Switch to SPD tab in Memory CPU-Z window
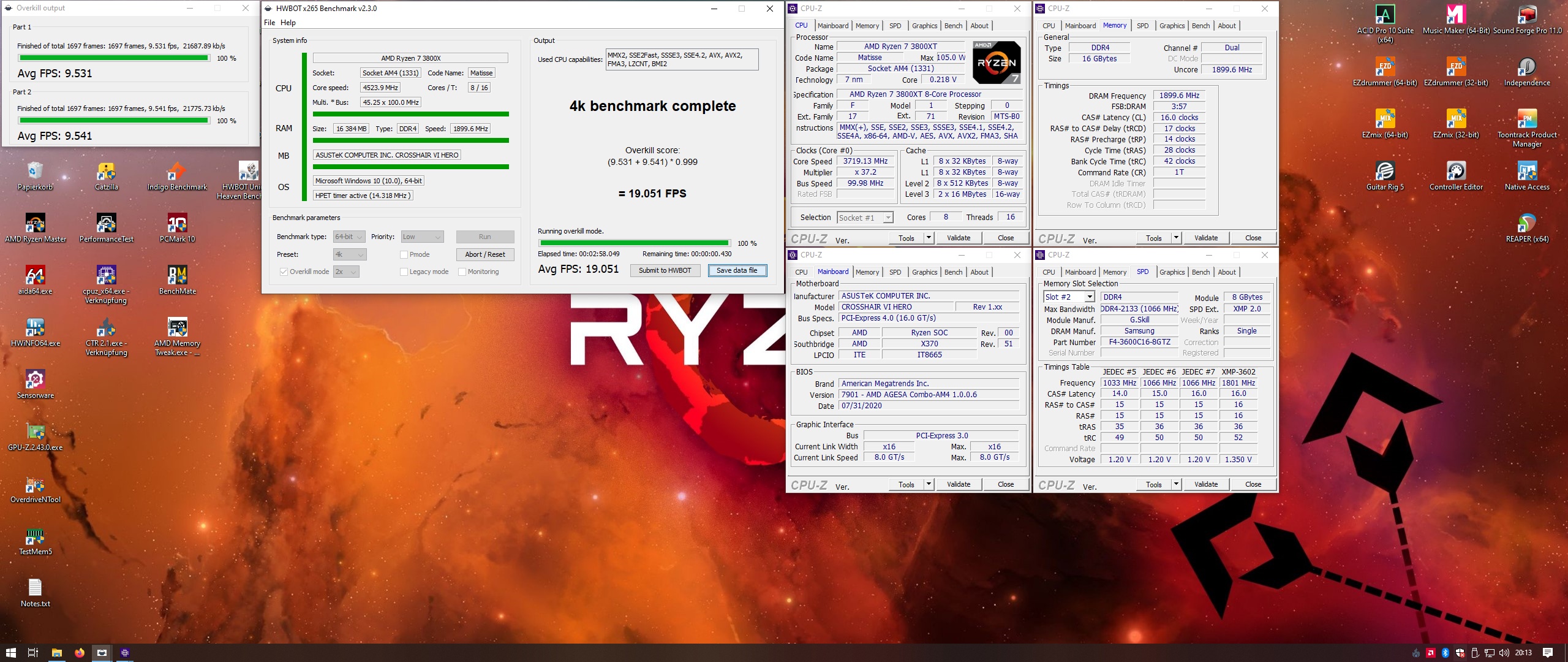 coord(1142,26)
